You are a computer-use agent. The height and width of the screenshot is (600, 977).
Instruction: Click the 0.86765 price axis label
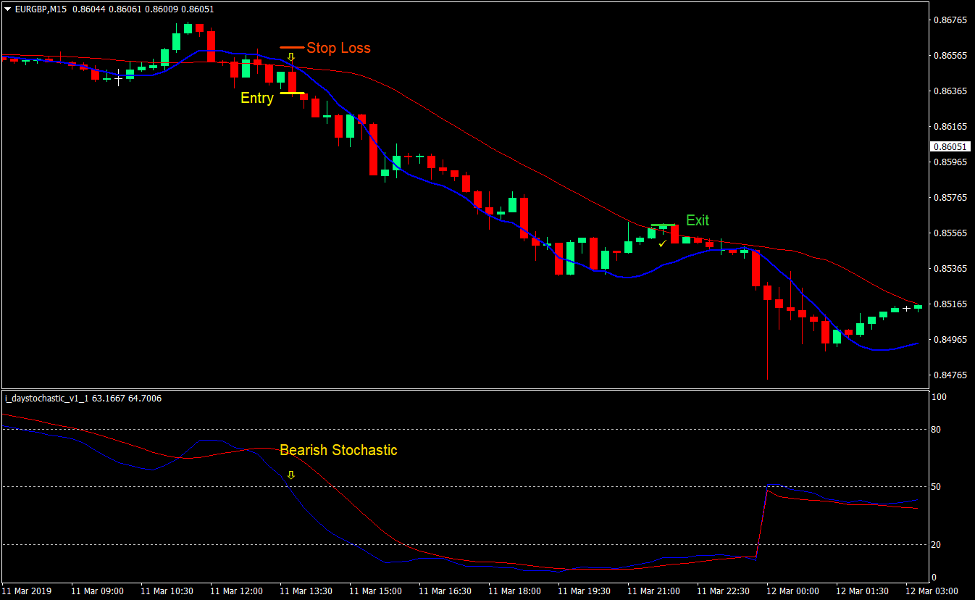(x=950, y=20)
